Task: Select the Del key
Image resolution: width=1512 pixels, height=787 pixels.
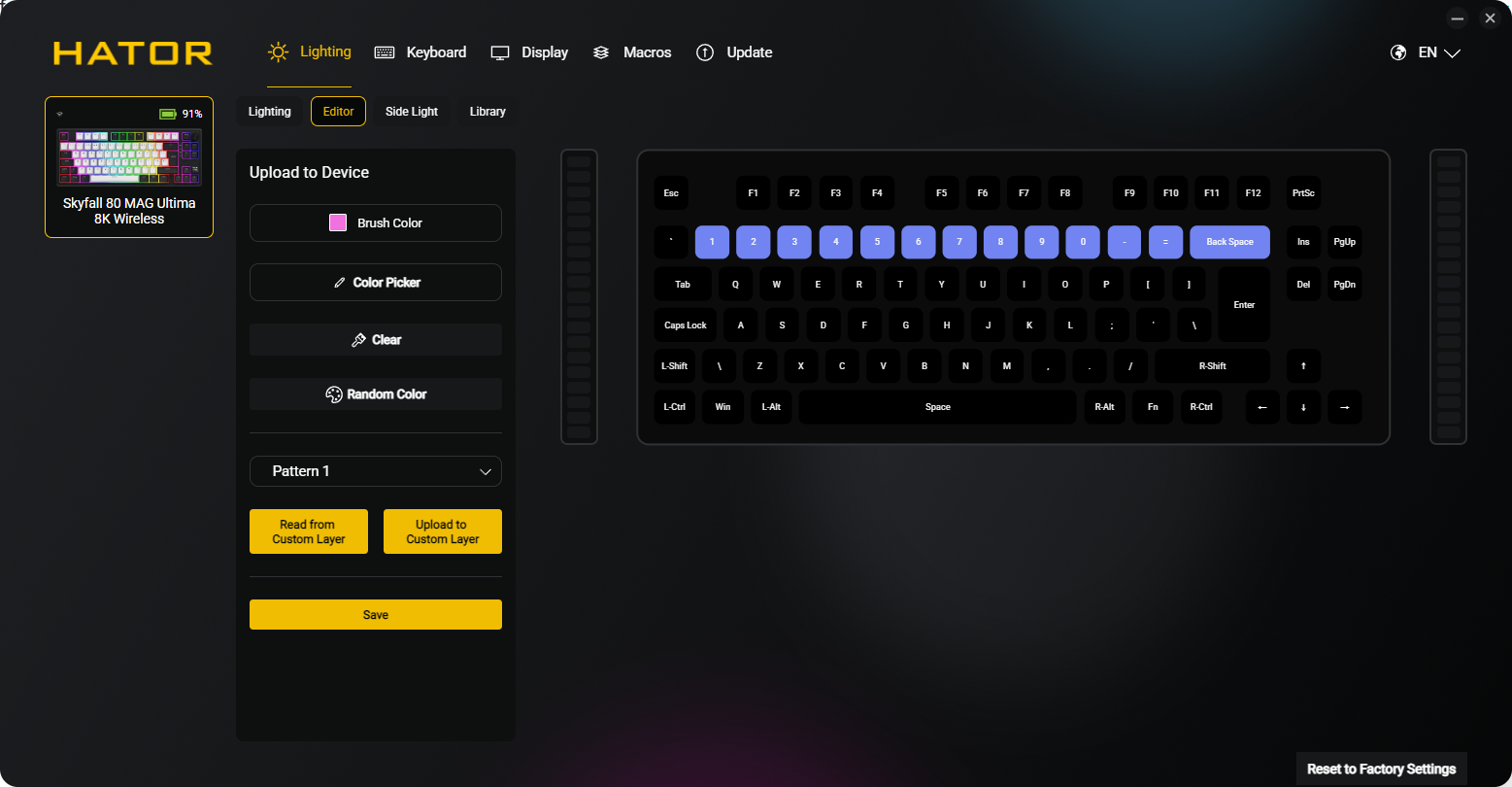Action: click(x=1303, y=285)
